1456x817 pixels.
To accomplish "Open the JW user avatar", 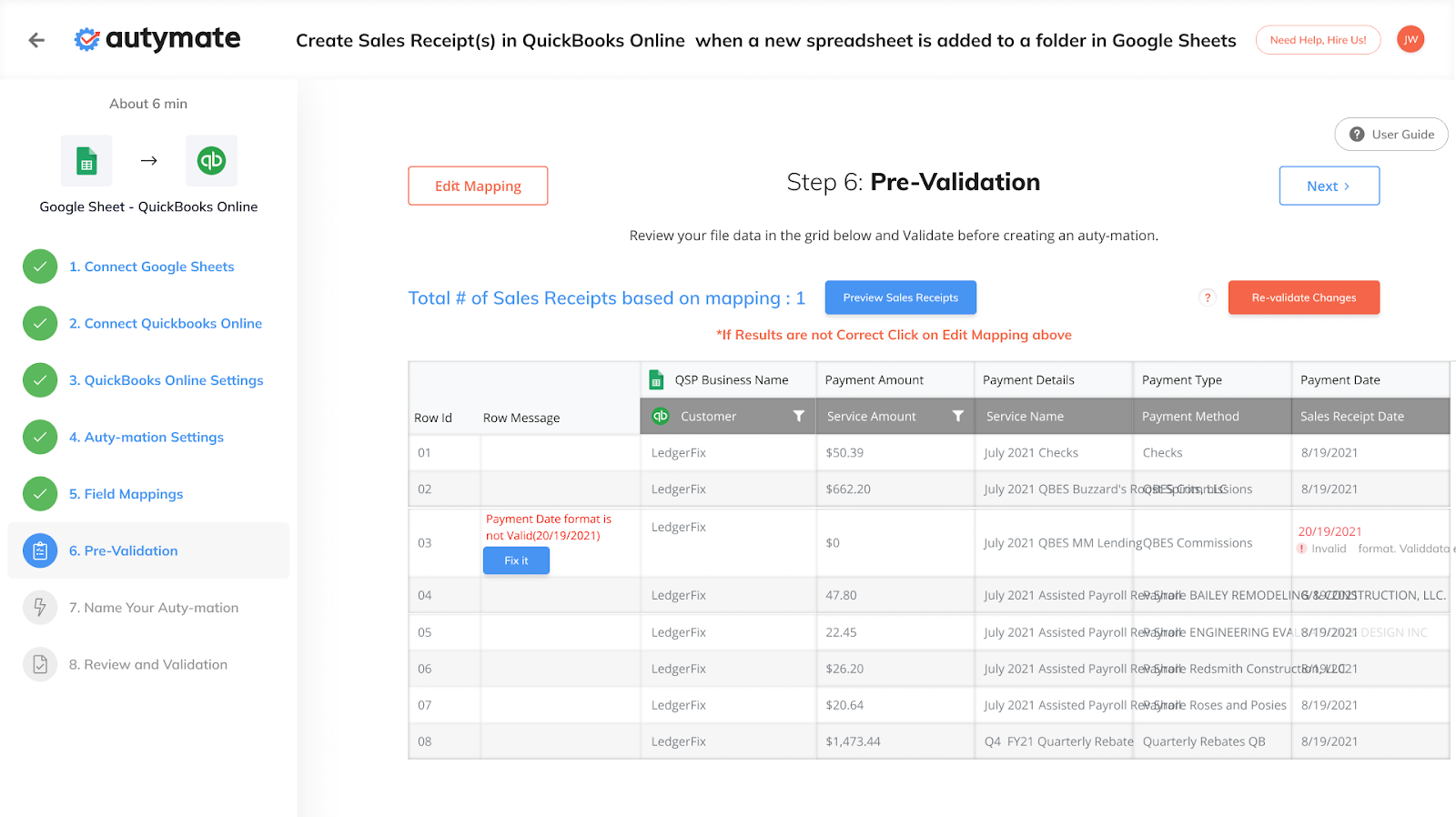I will (1410, 39).
